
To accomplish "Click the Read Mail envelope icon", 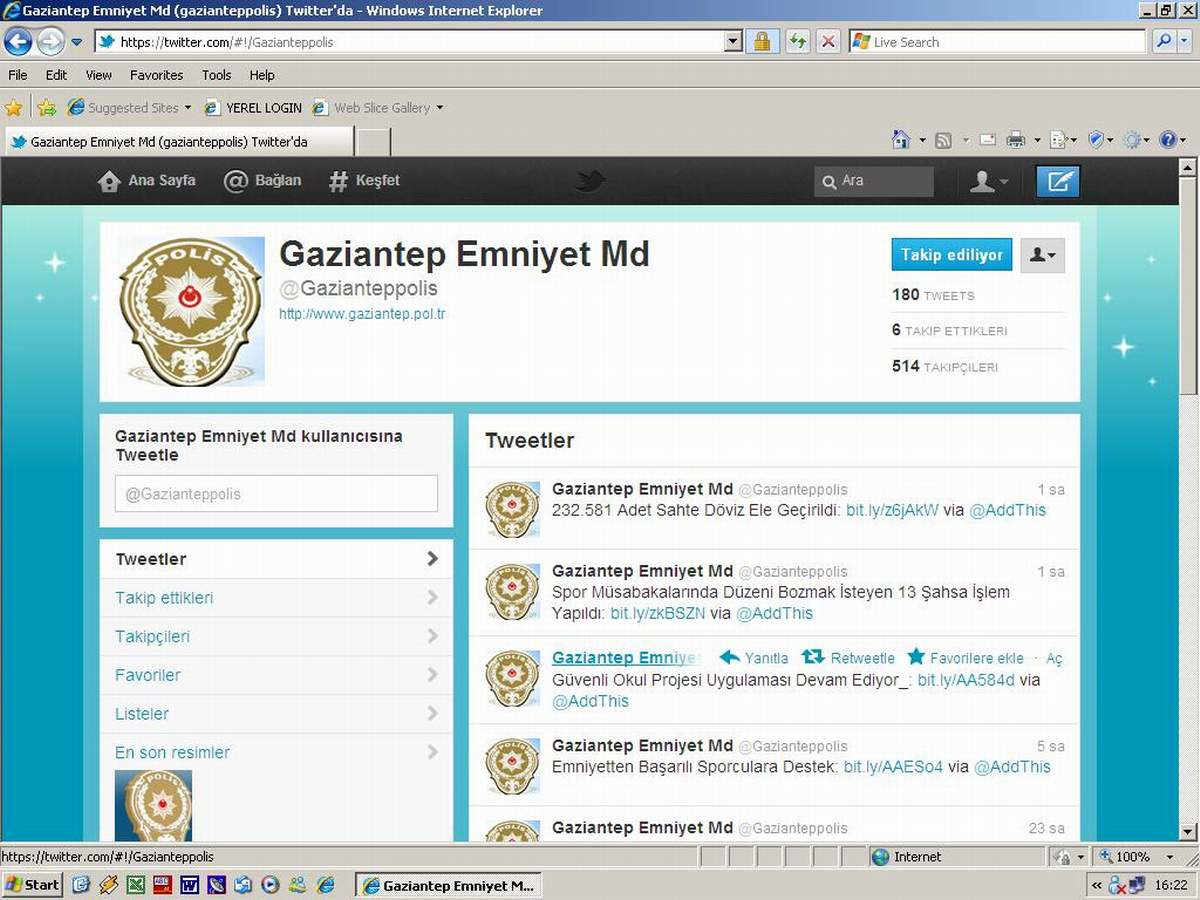I will (x=987, y=140).
